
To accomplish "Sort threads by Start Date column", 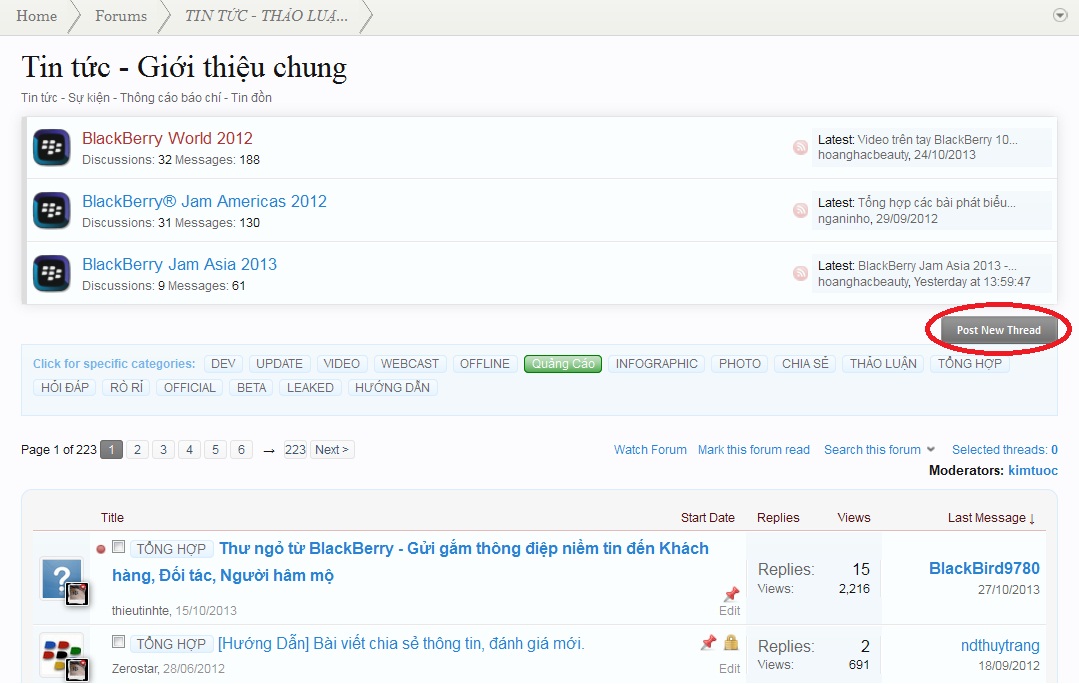I will coord(707,517).
